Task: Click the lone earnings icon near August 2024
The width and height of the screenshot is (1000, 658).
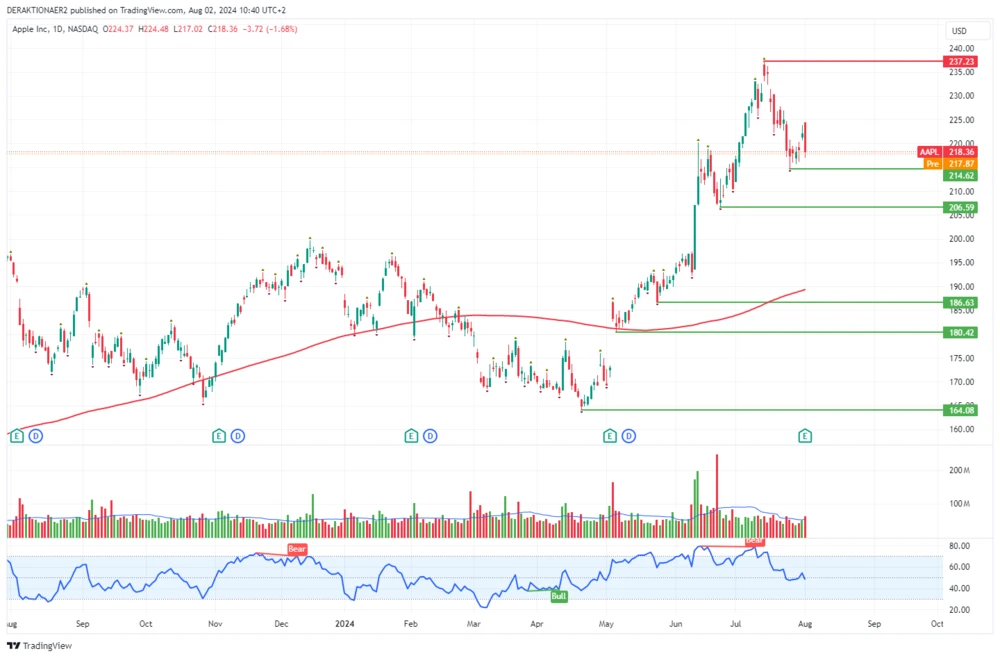Action: pos(805,436)
